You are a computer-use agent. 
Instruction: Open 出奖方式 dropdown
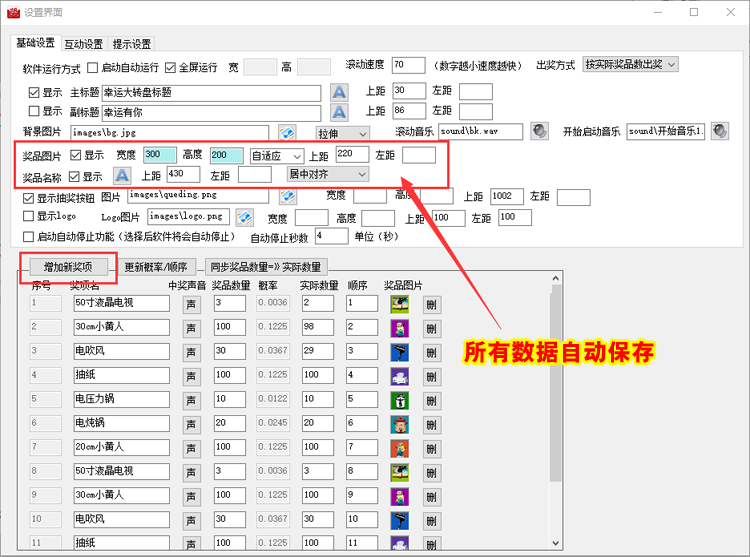(630, 64)
